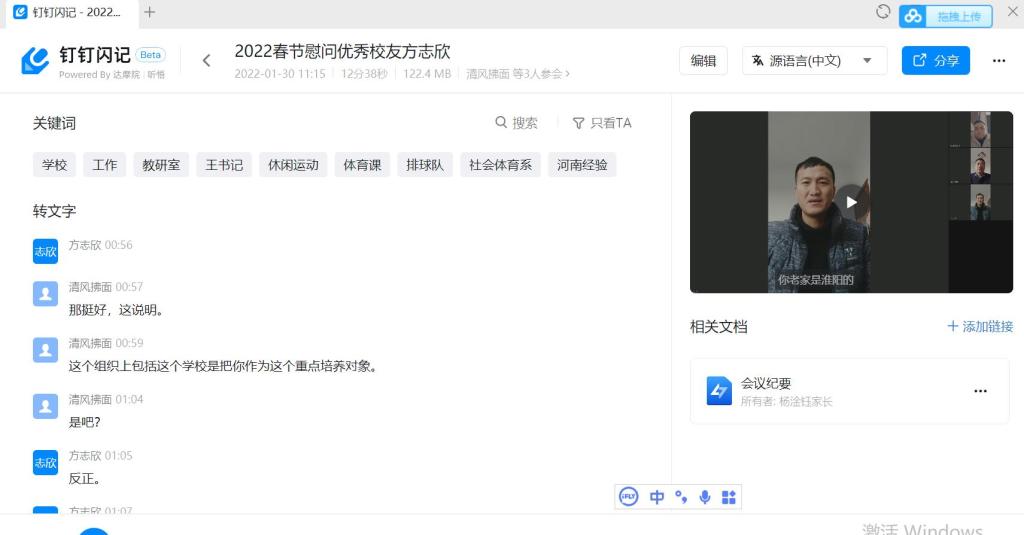Click the microphone icon on iFLY input bar
Image resolution: width=1024 pixels, height=535 pixels.
[705, 497]
